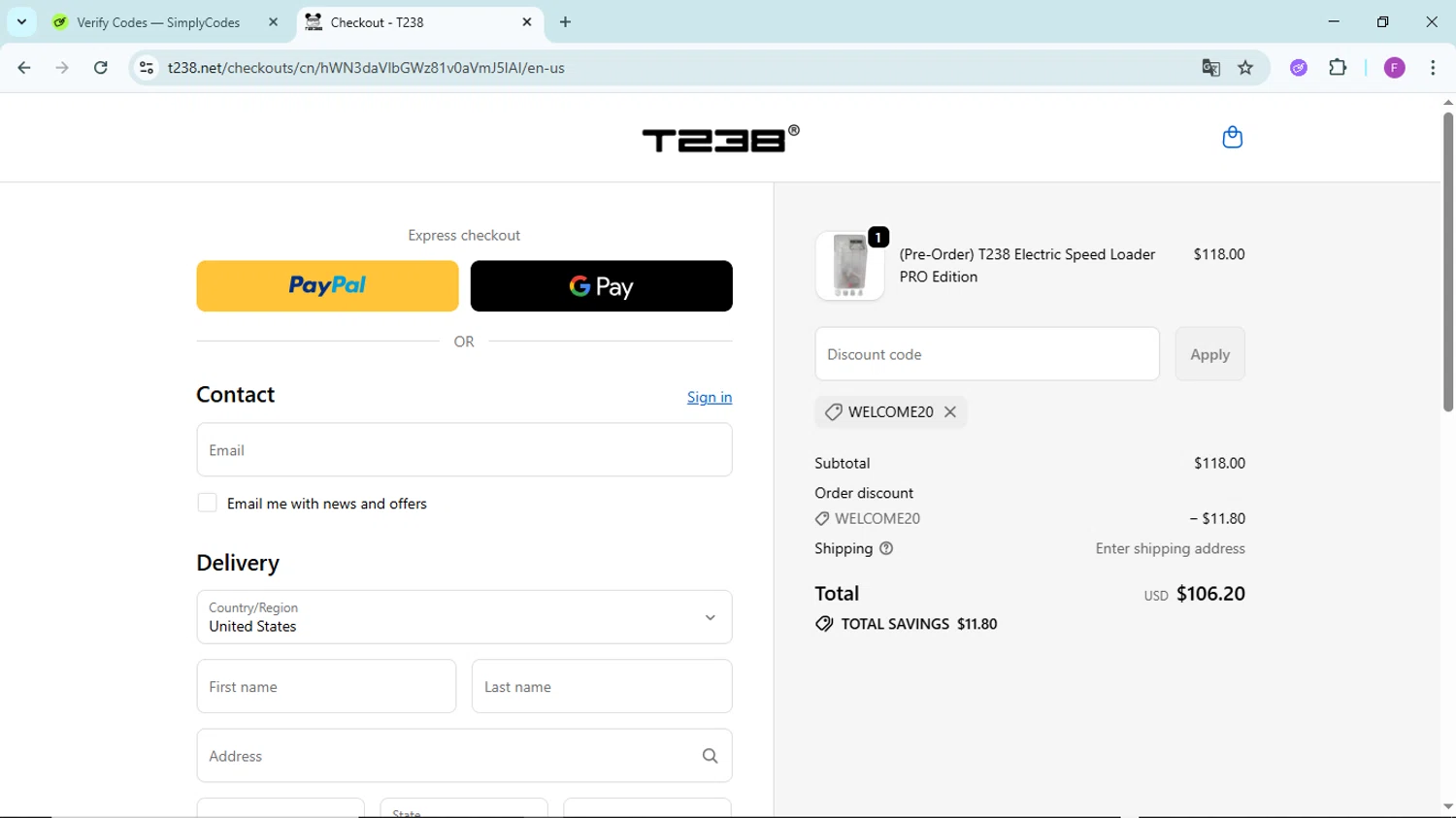Viewport: 1456px width, 818px height.
Task: Go forward in browser history
Action: (x=62, y=68)
